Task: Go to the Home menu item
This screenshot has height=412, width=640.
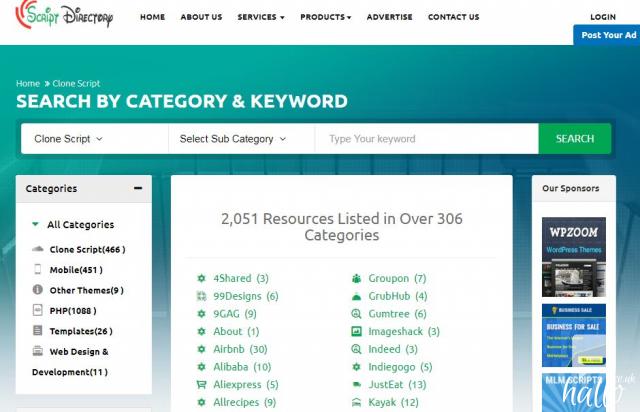Action: click(x=152, y=17)
